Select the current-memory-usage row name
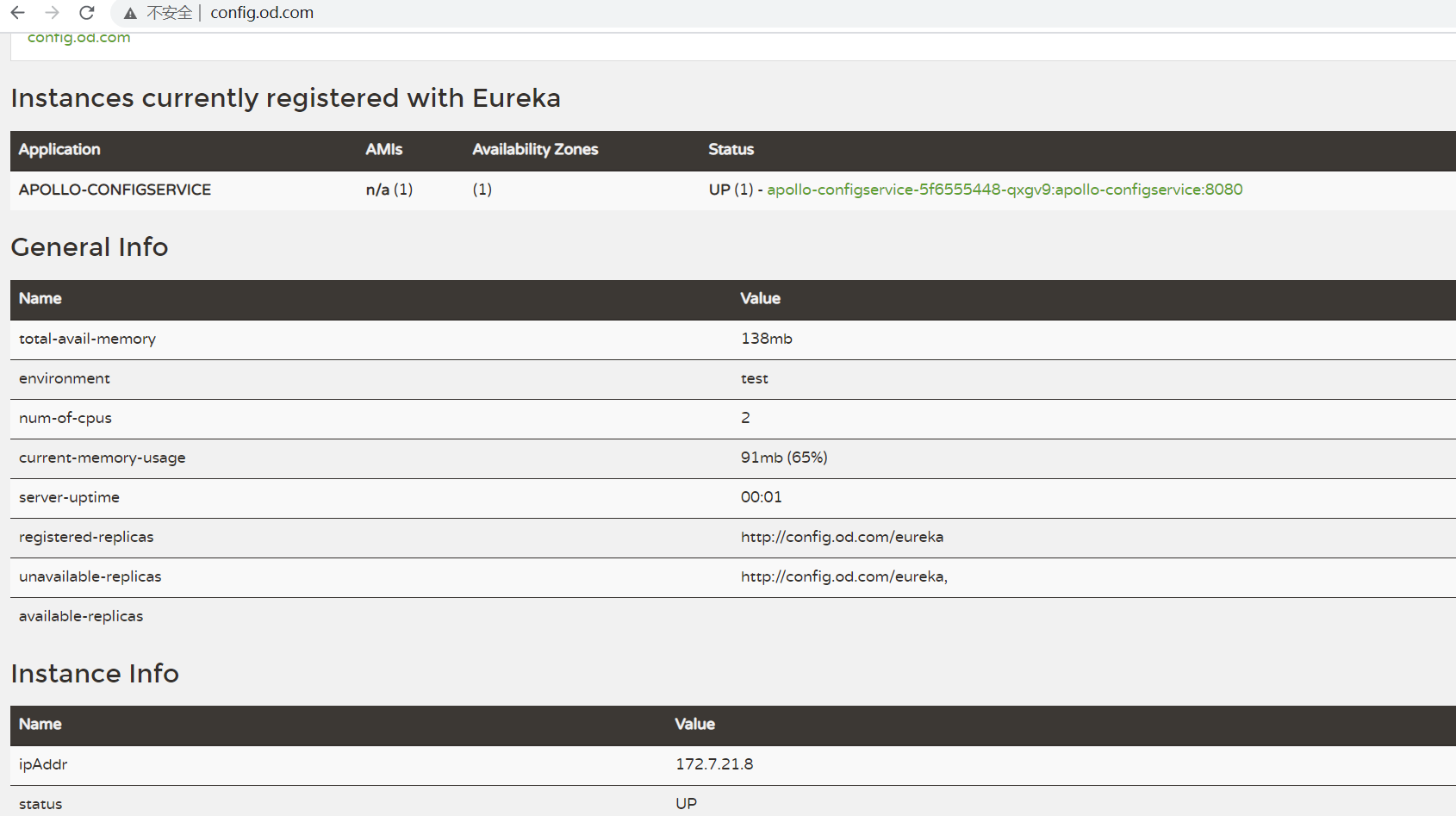The image size is (1456, 816). click(103, 458)
